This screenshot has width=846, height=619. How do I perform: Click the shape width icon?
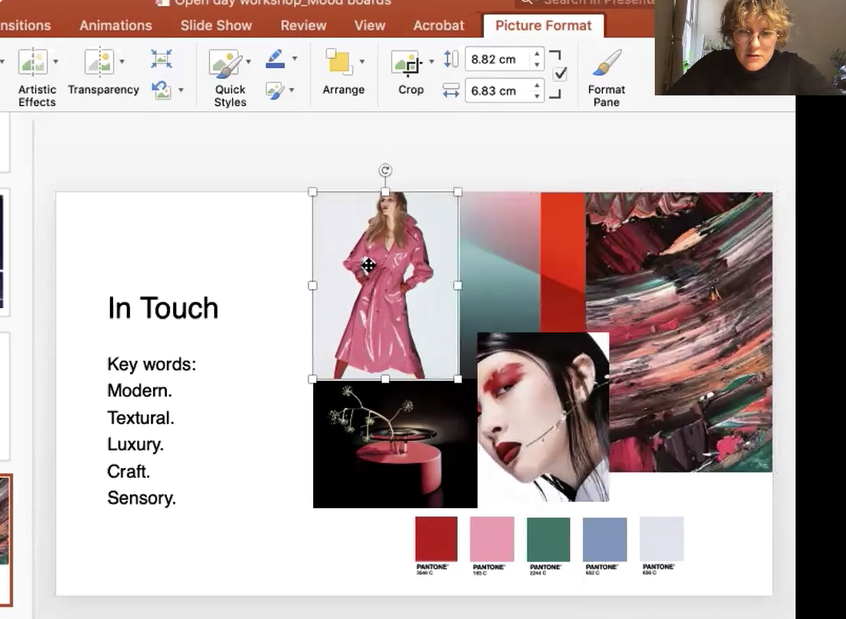tap(451, 90)
